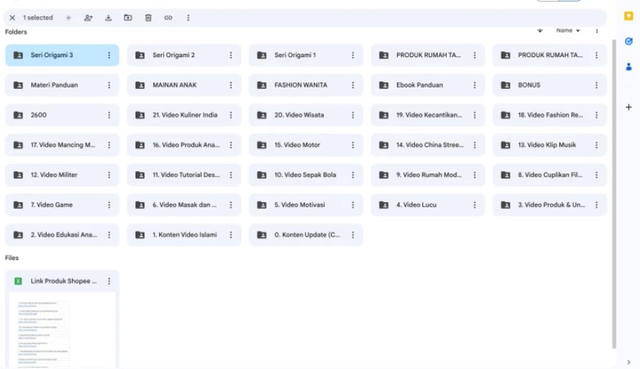The image size is (640, 369).
Task: Select 9. Video Rumah Mod folder
Action: tap(428, 175)
